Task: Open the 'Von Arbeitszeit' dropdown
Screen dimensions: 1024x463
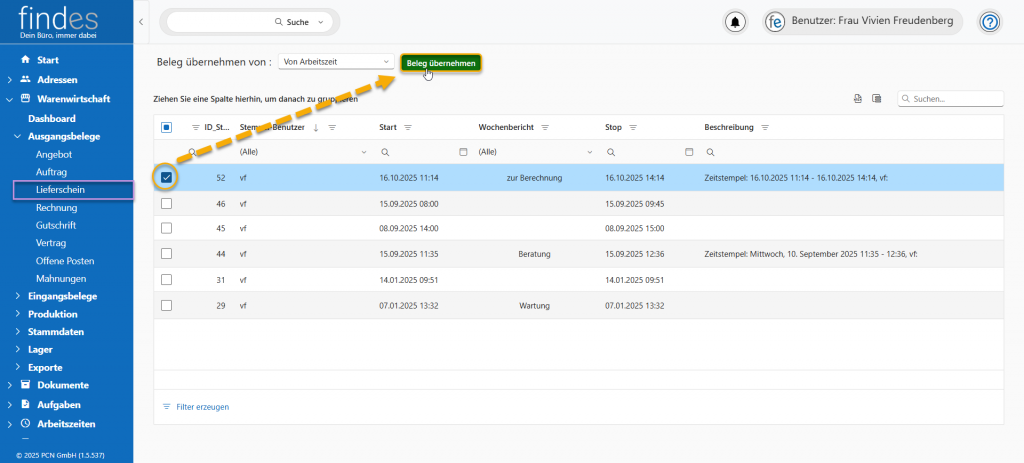Action: (336, 62)
